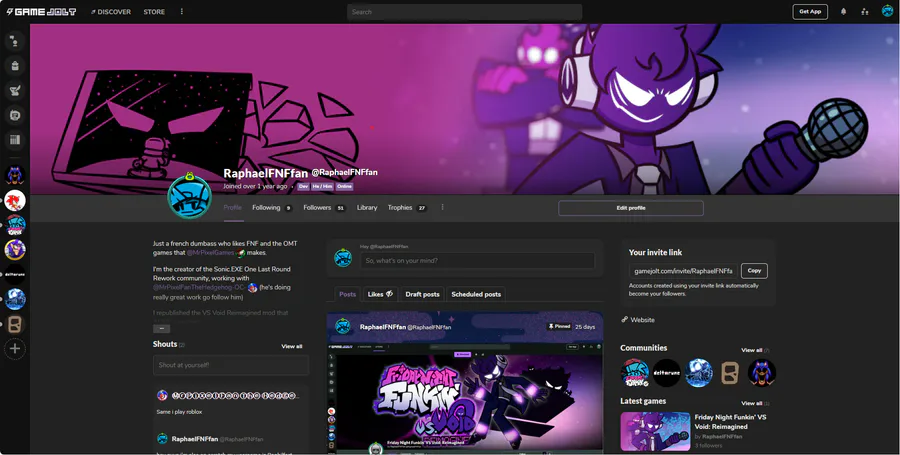The image size is (900, 455).
Task: Open the notifications bell icon
Action: click(x=843, y=11)
